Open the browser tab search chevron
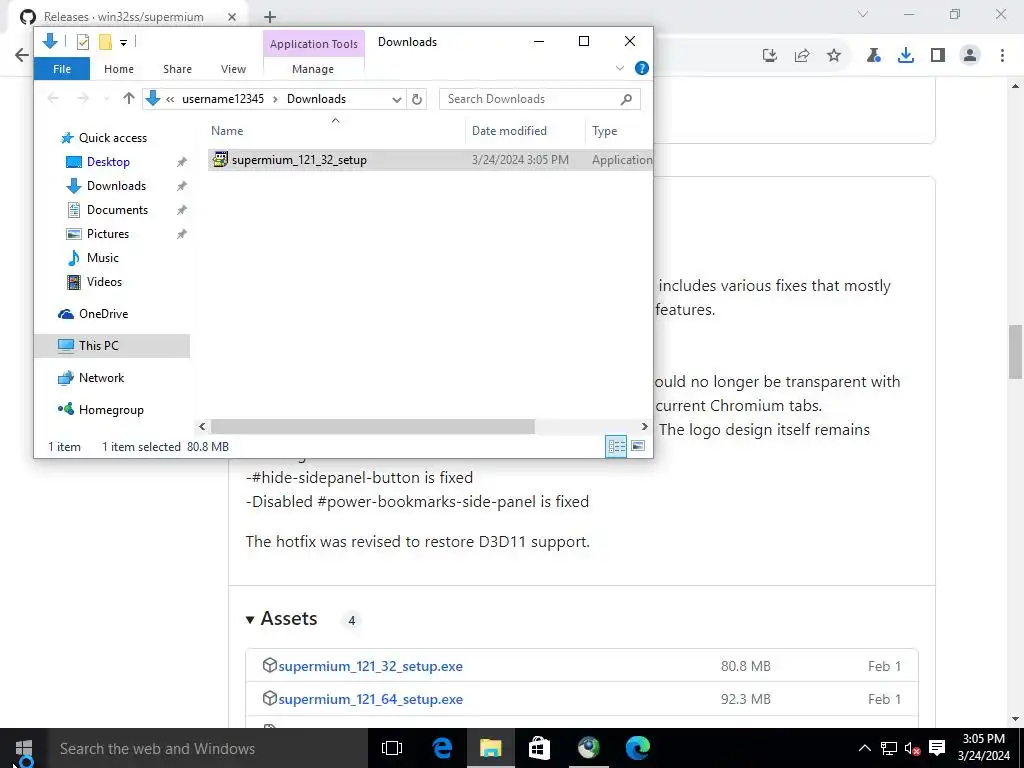This screenshot has height=768, width=1024. click(863, 14)
